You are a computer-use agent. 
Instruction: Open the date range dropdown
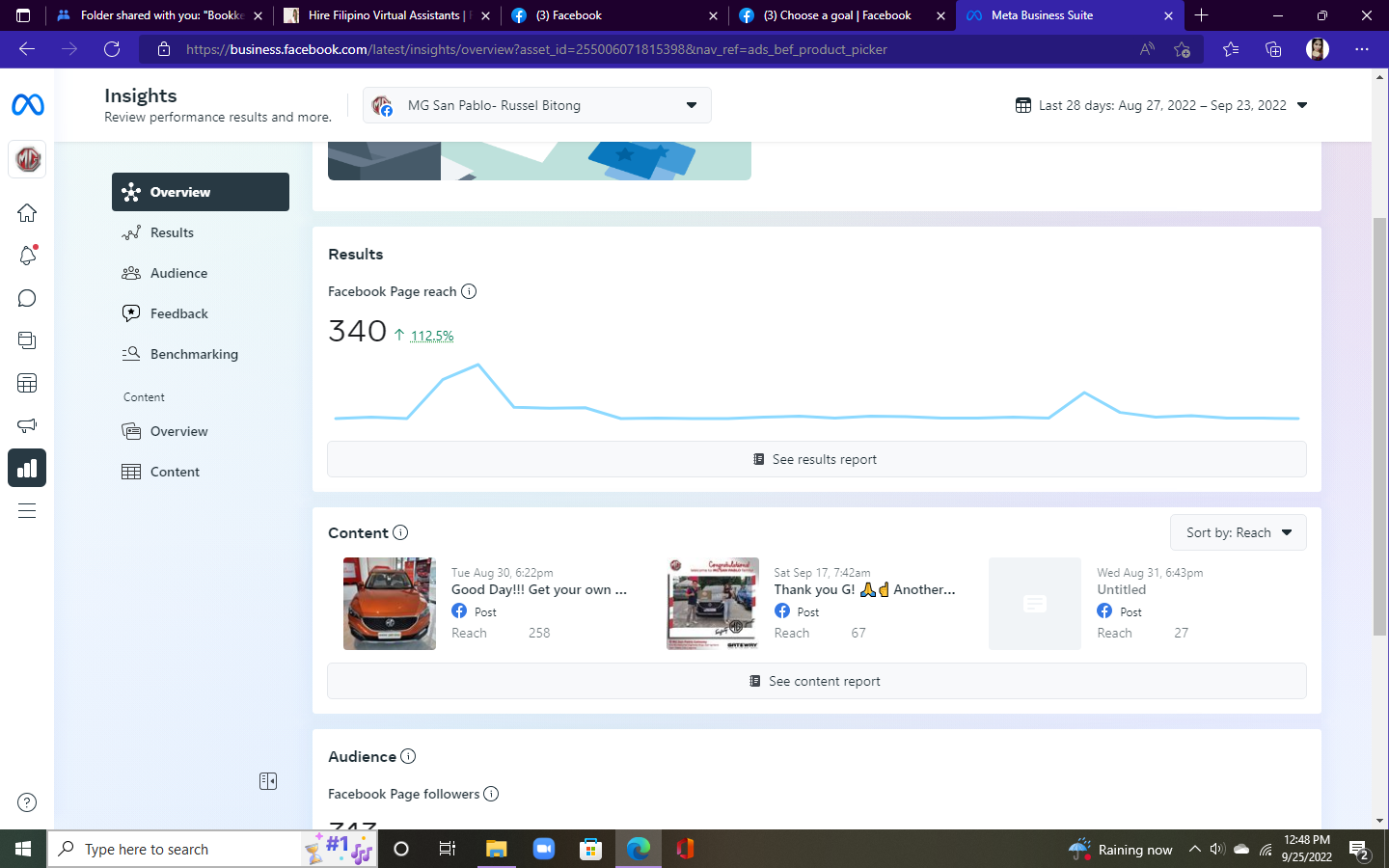coord(1161,105)
